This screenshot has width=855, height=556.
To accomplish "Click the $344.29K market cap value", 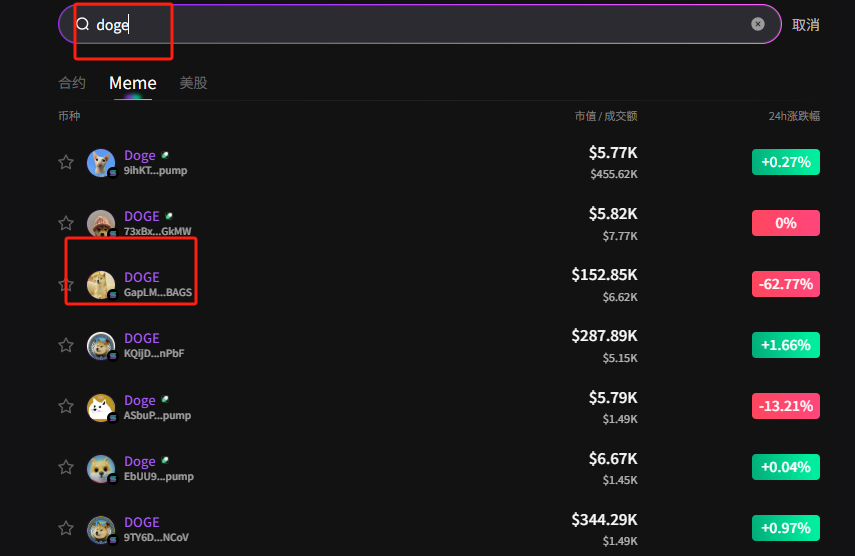I will tap(604, 520).
